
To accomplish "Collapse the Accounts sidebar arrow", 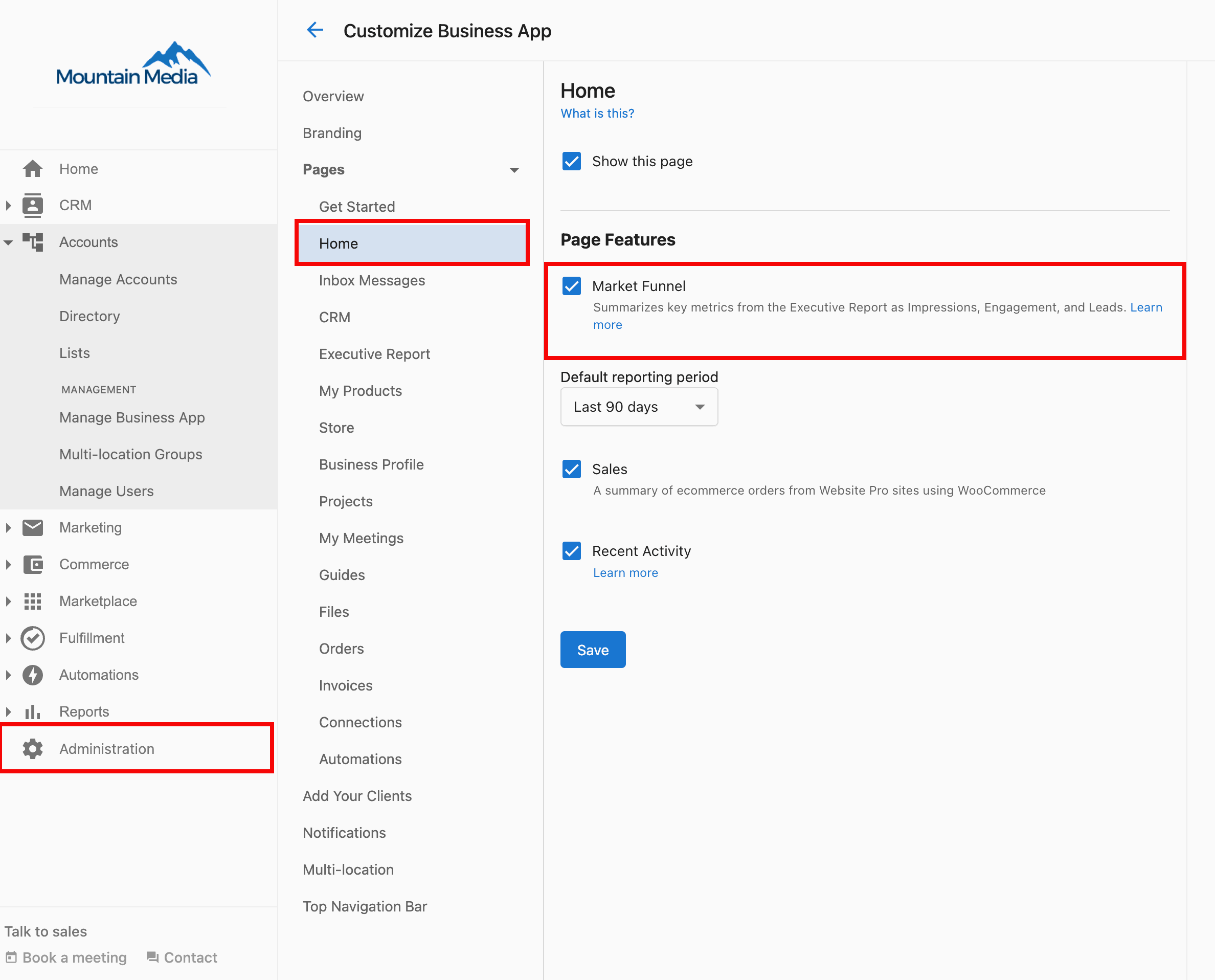I will [8, 242].
